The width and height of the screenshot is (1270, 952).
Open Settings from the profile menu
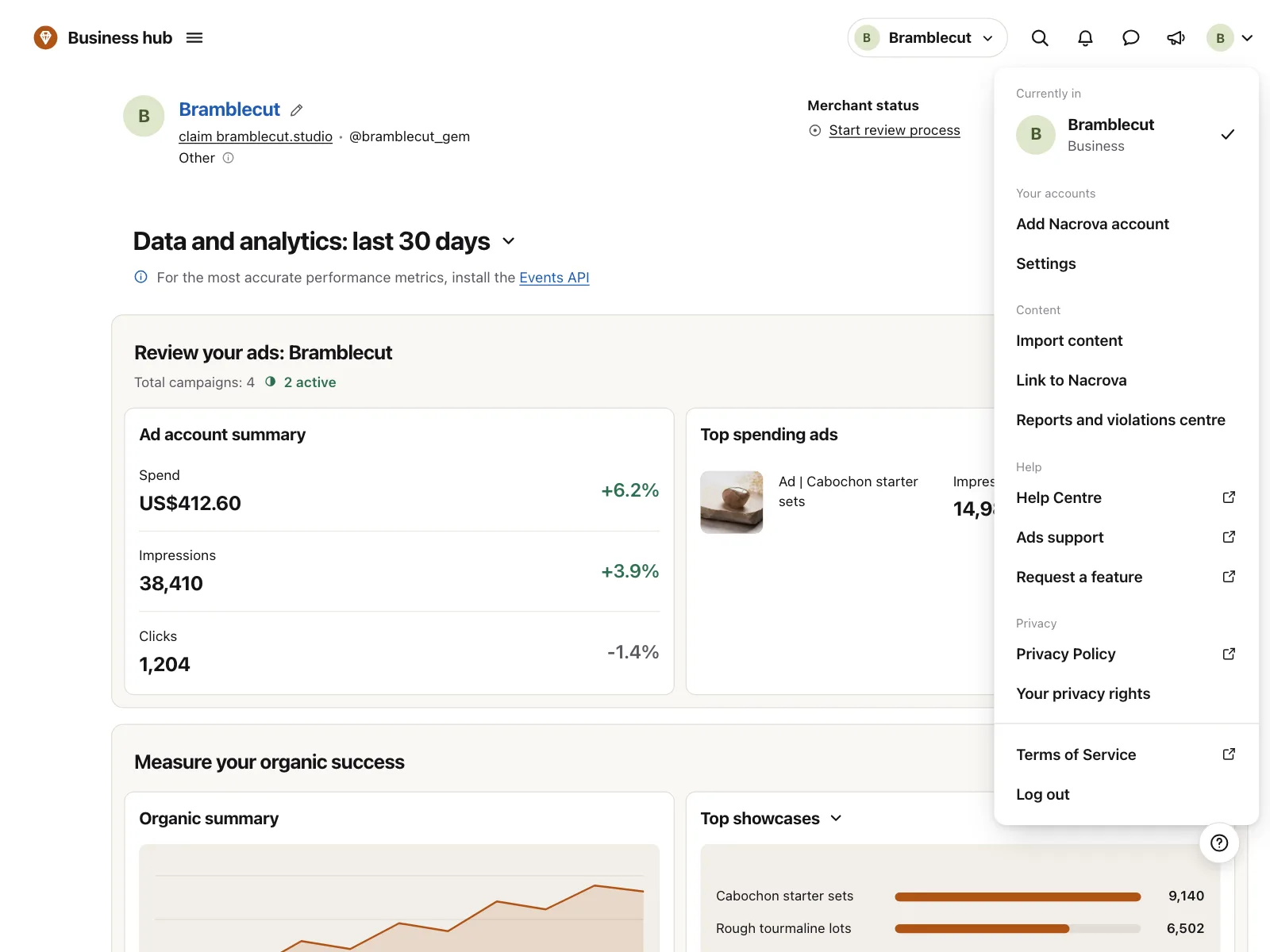coord(1126,264)
